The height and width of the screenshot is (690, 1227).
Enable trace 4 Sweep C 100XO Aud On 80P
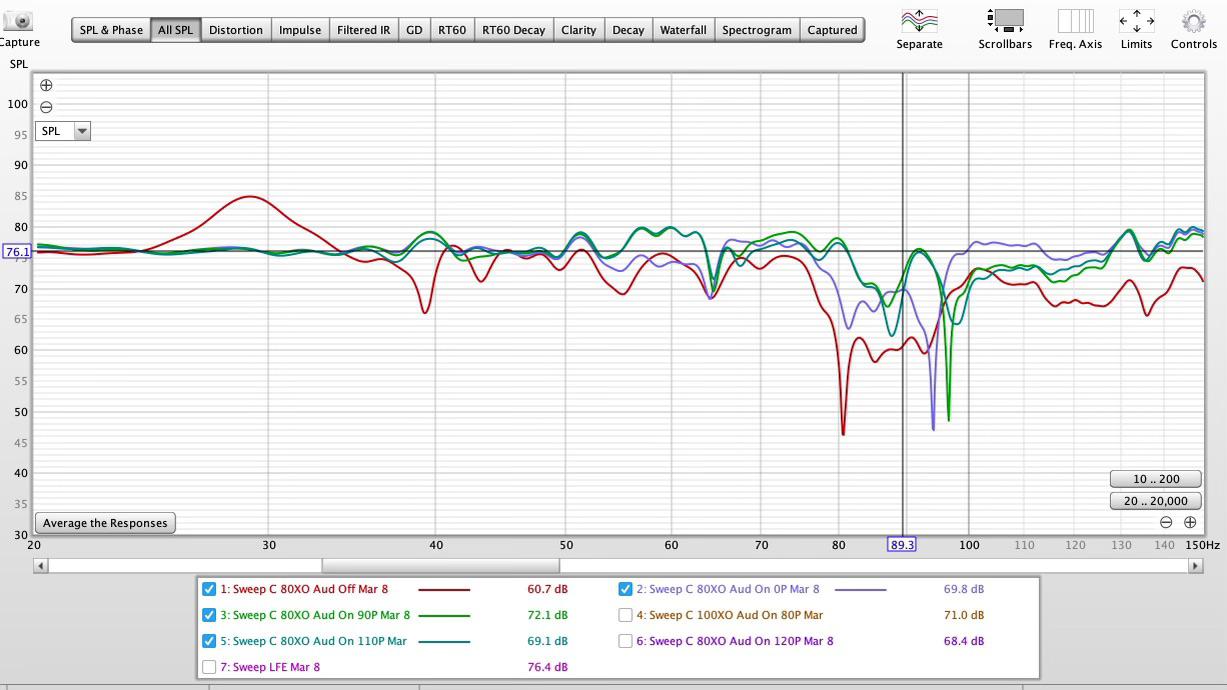click(x=625, y=615)
